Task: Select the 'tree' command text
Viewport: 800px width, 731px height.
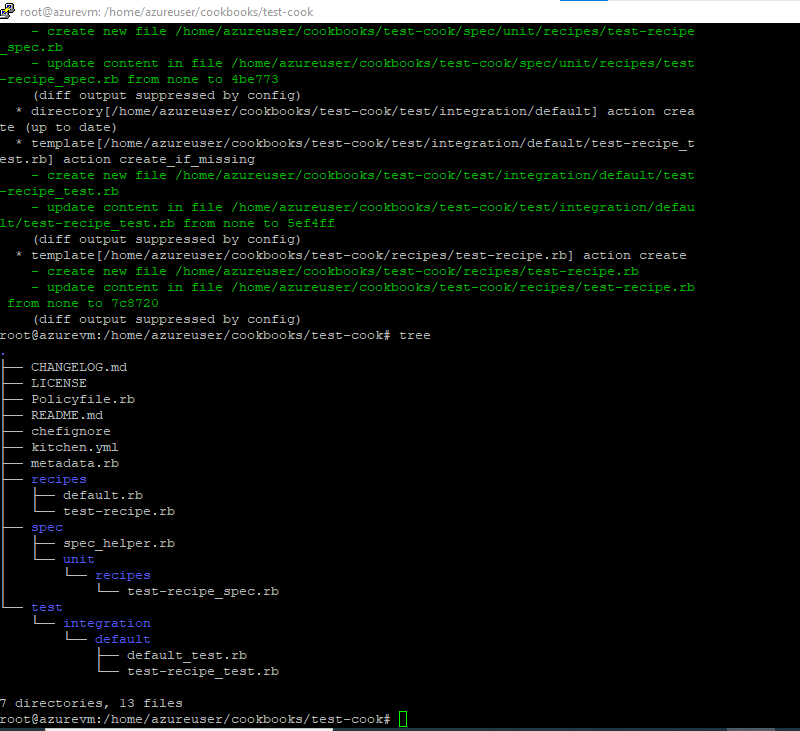Action: (415, 335)
